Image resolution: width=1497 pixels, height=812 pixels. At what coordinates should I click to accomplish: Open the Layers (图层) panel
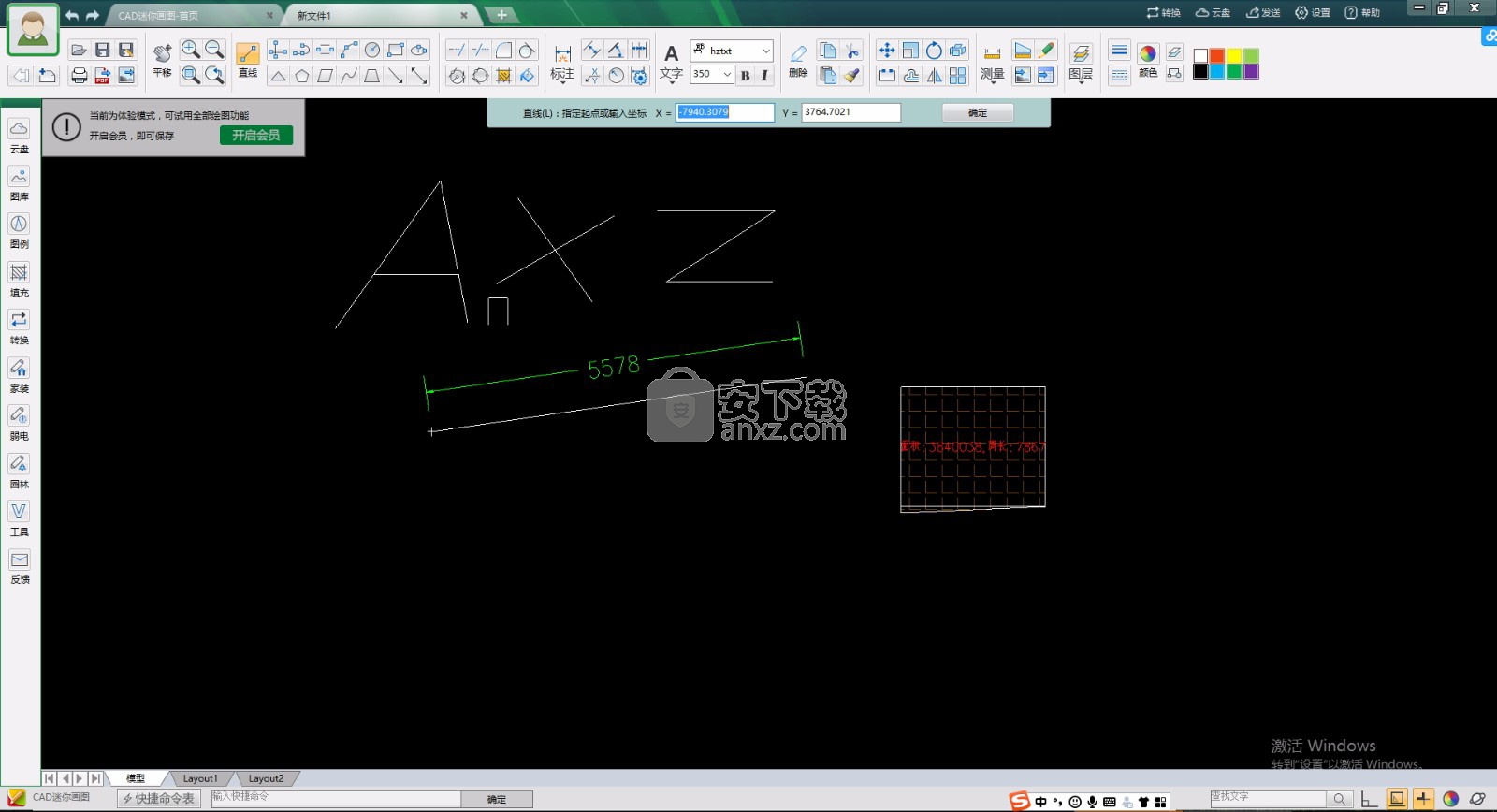[1081, 62]
